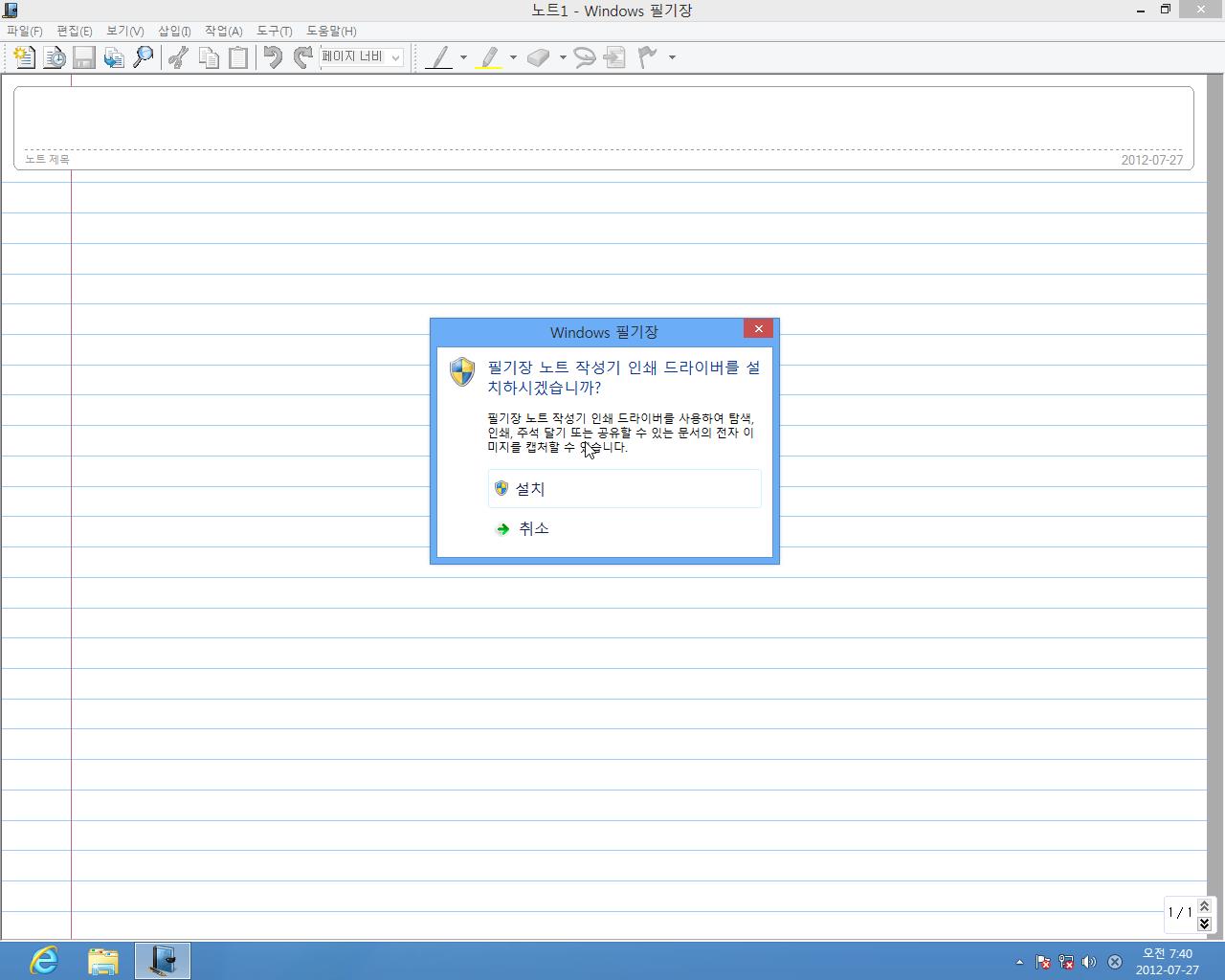This screenshot has width=1225, height=980.
Task: Open the Action Center flag tray icon
Action: point(1043,962)
